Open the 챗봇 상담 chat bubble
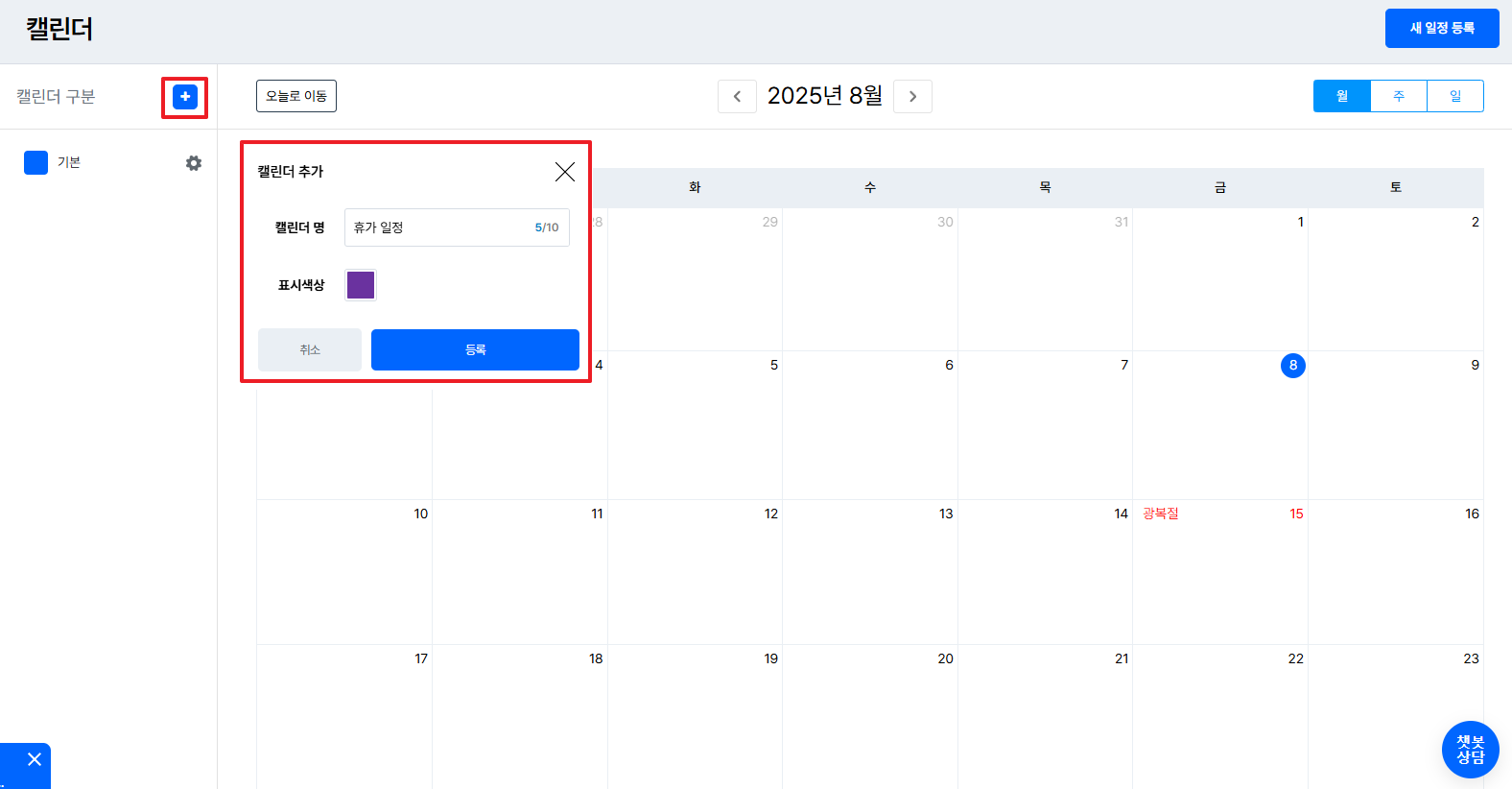The width and height of the screenshot is (1512, 789). (1470, 750)
